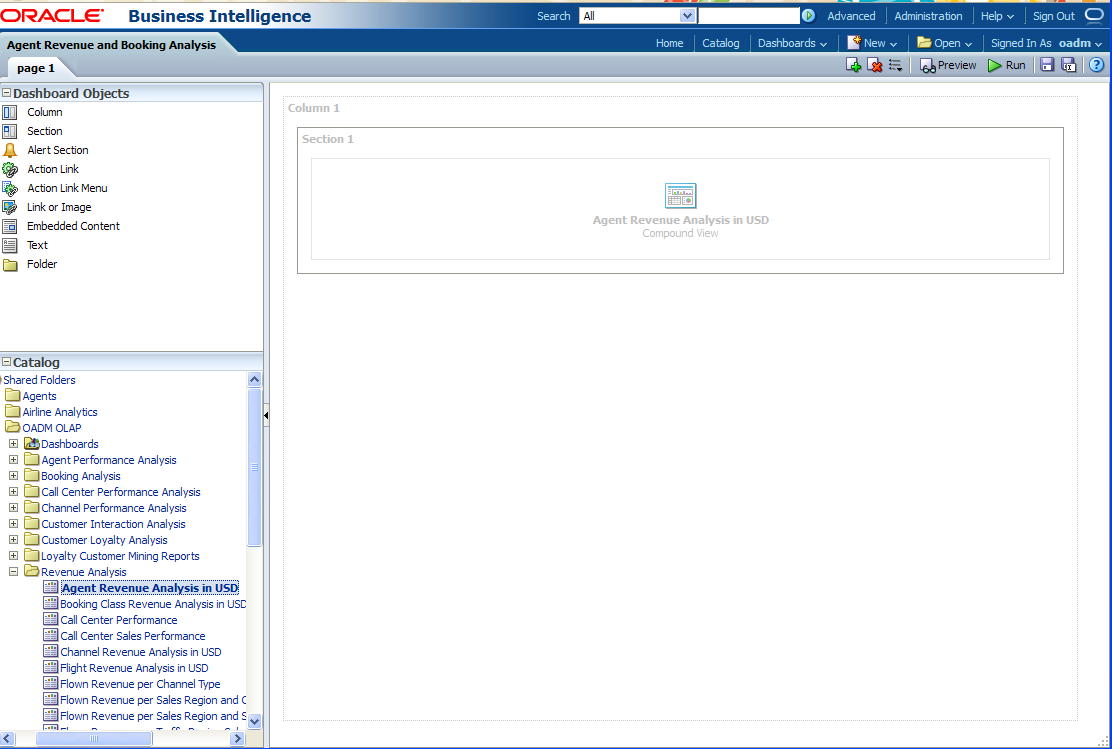This screenshot has width=1112, height=749.
Task: Click the catalog scroll down arrow
Action: [254, 720]
